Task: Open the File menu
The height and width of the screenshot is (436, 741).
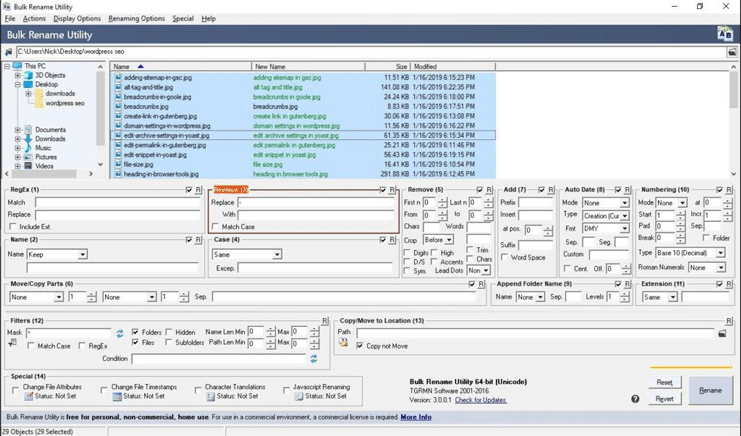Action: (x=10, y=18)
